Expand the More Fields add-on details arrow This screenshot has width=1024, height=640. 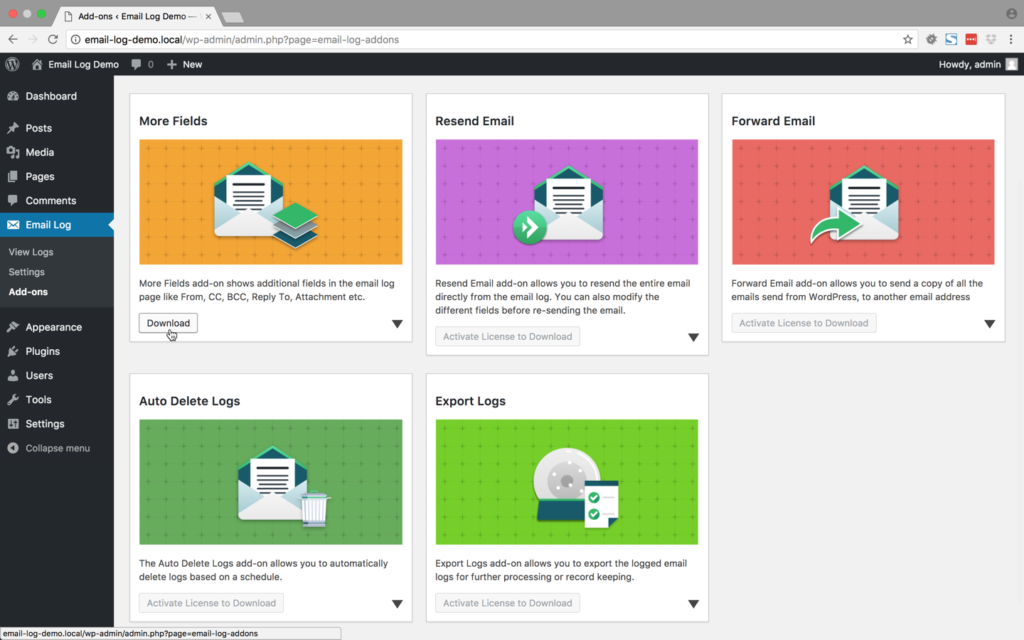tap(397, 324)
